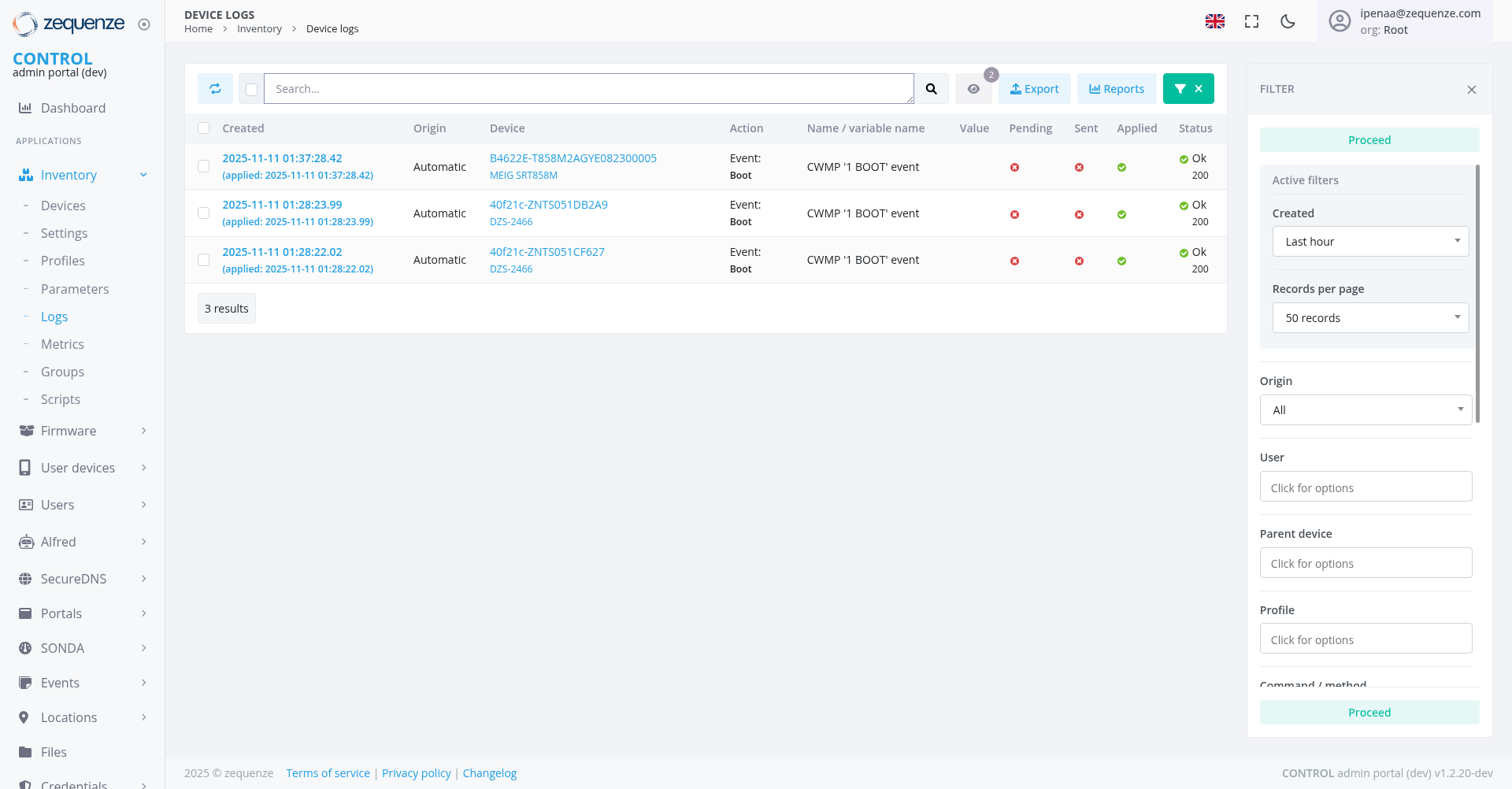Screen dimensions: 1512x789
Task: Click the Events icon in the sidebar
Action: [x=25, y=683]
